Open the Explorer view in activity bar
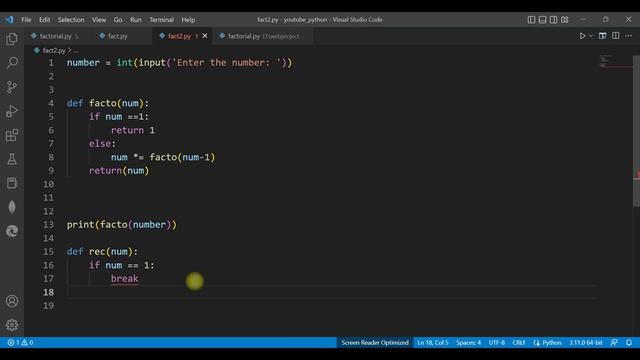640x360 pixels. click(12, 39)
